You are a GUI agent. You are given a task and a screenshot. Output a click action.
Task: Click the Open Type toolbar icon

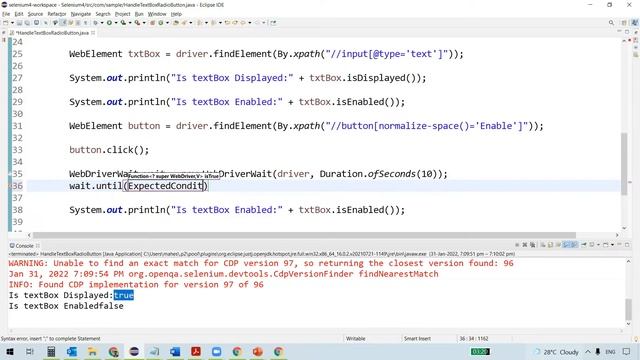[x=176, y=23]
